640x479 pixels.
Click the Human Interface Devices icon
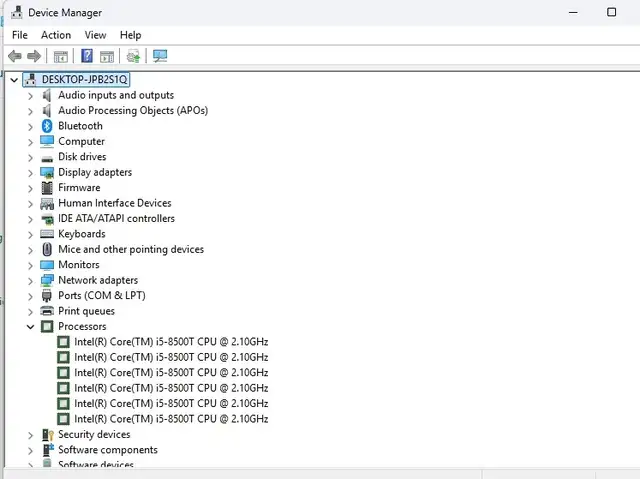pyautogui.click(x=47, y=203)
